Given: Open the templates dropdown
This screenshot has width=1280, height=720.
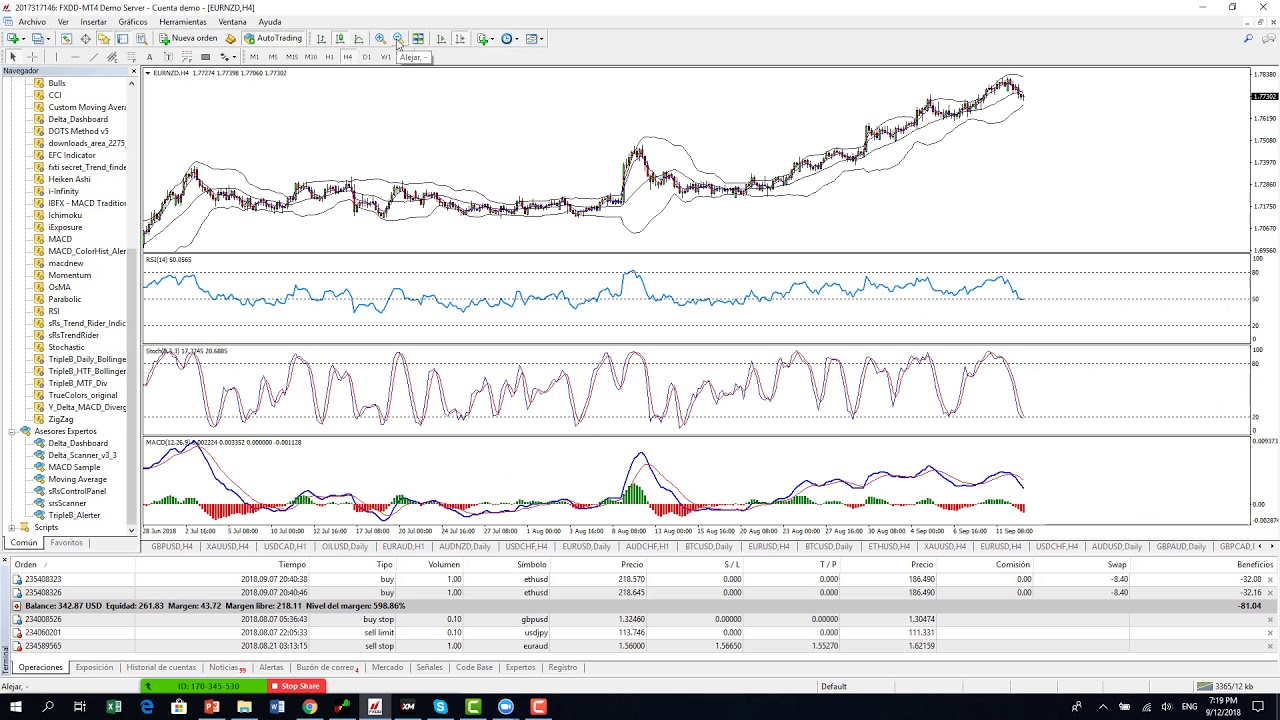Looking at the screenshot, I should tap(534, 39).
